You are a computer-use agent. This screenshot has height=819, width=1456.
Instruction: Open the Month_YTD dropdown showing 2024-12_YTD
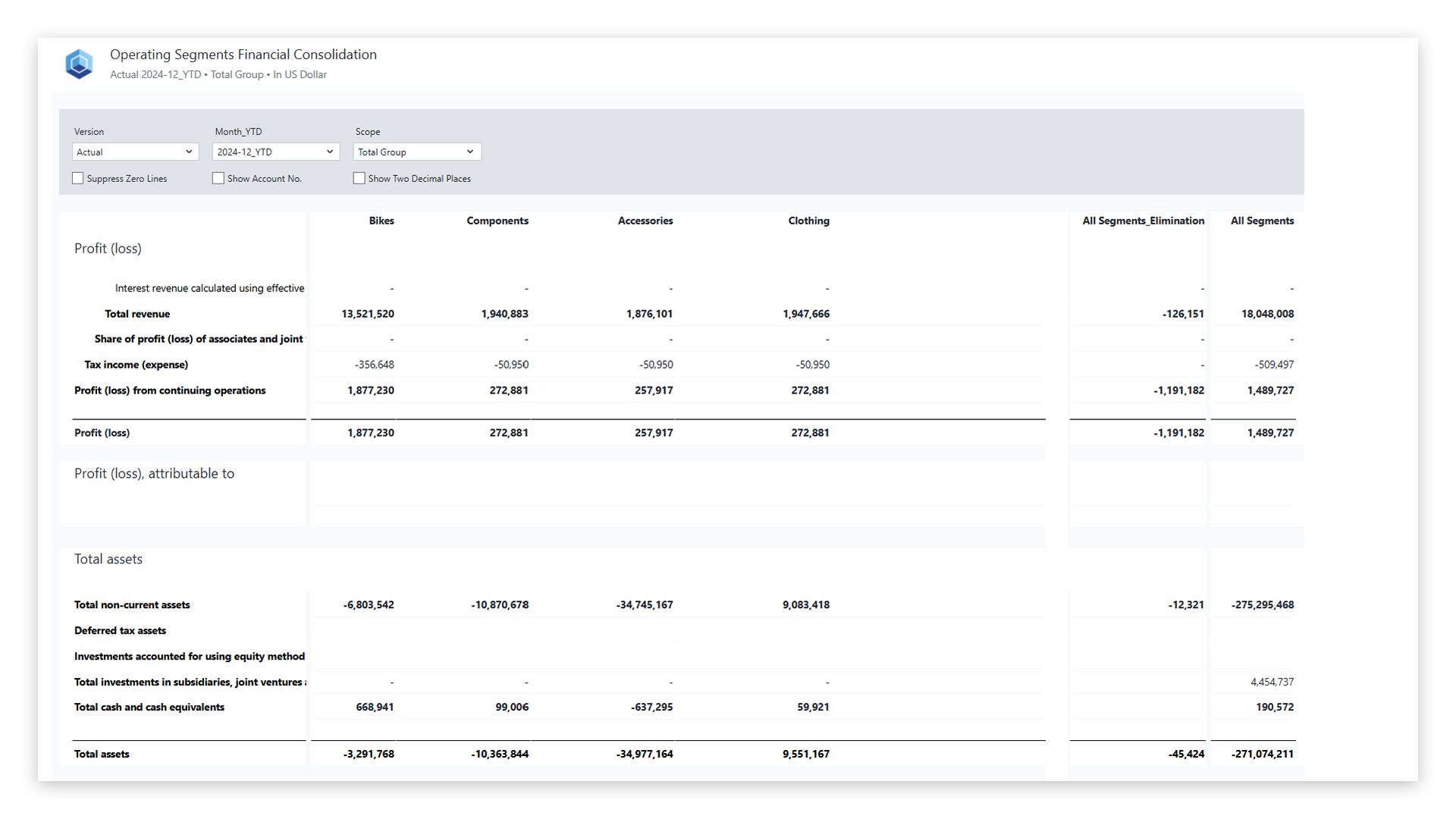tap(275, 152)
